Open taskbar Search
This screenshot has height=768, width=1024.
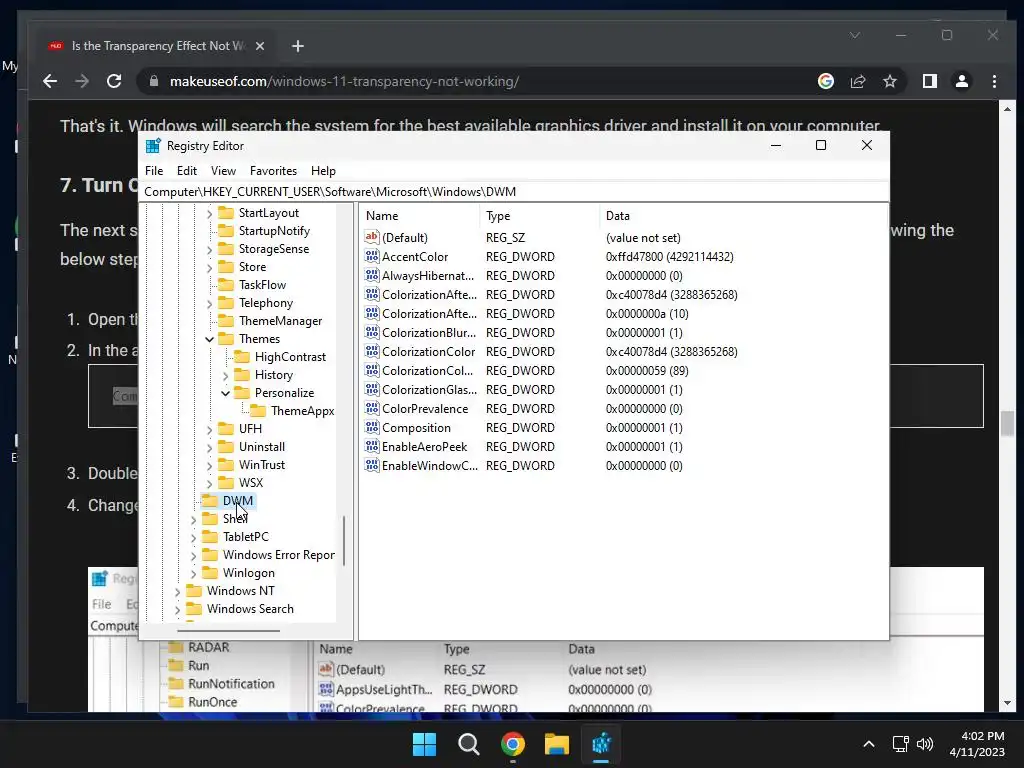click(468, 744)
